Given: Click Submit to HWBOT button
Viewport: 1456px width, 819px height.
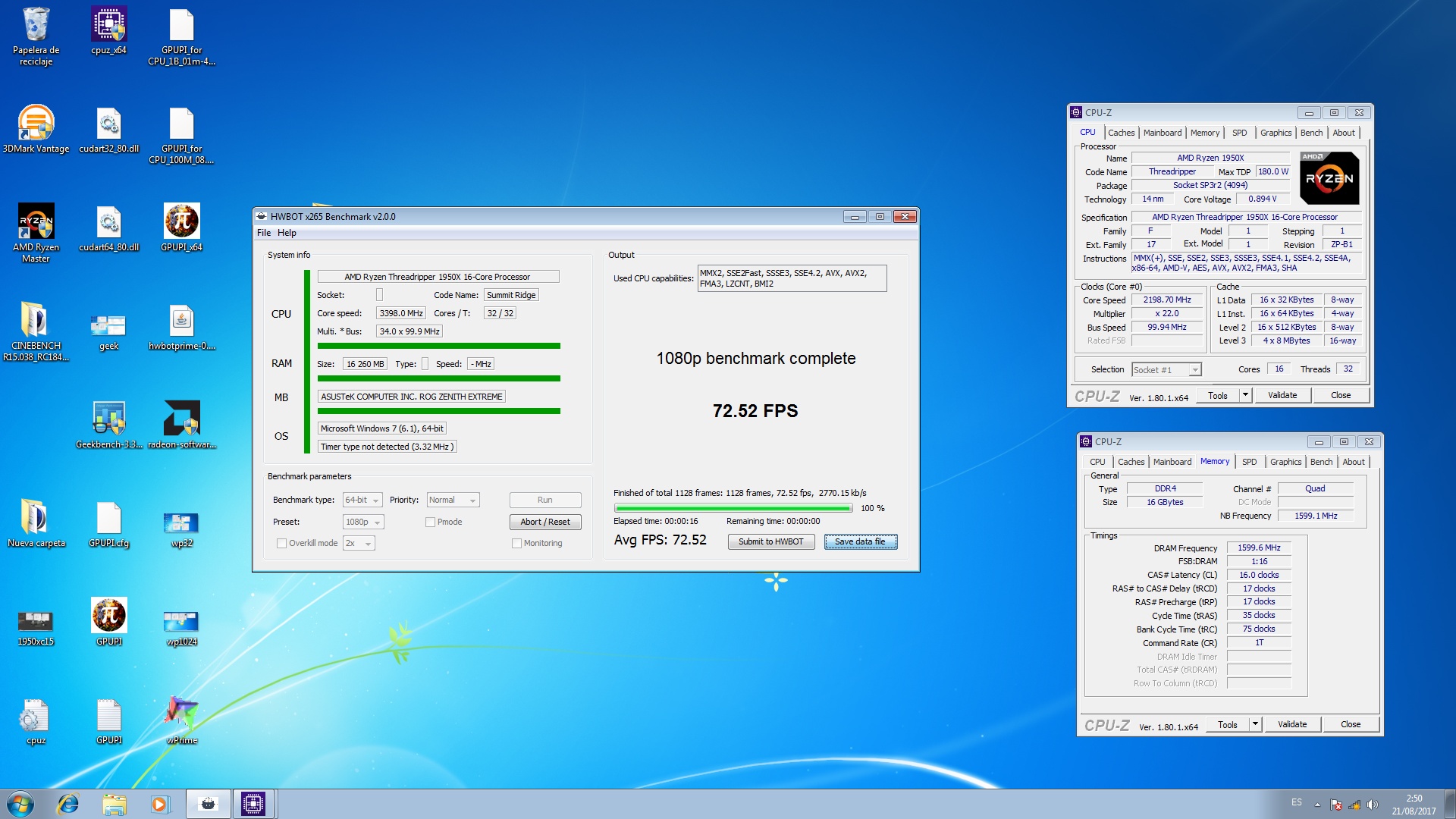Looking at the screenshot, I should (770, 541).
